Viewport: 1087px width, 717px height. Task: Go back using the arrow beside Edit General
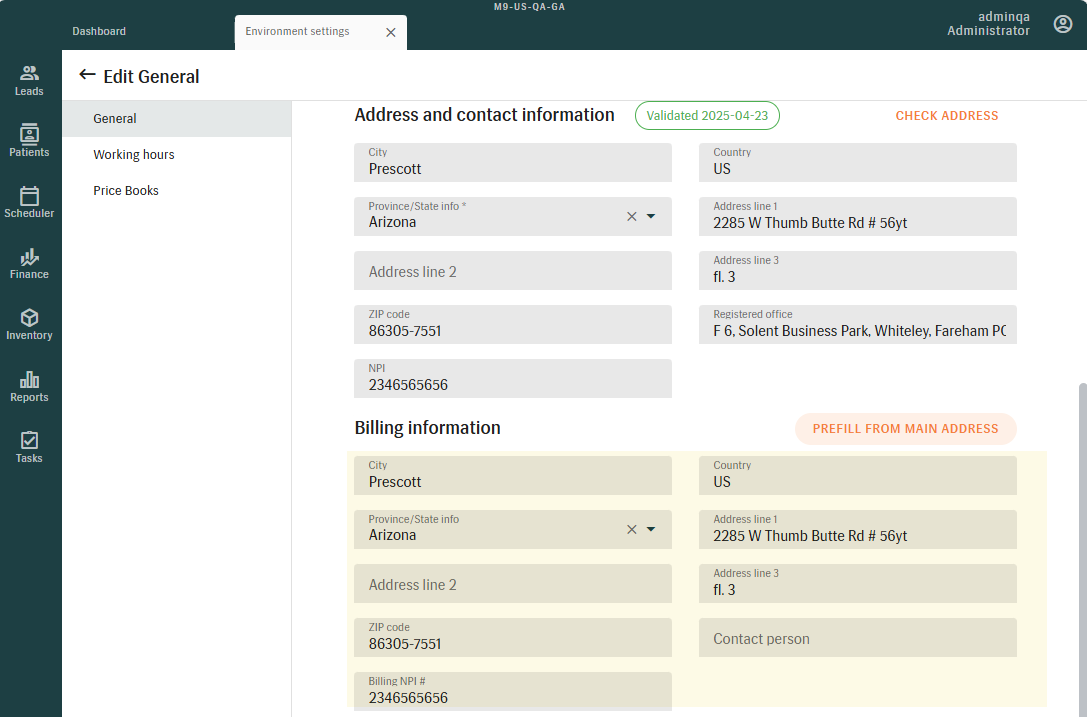[87, 75]
